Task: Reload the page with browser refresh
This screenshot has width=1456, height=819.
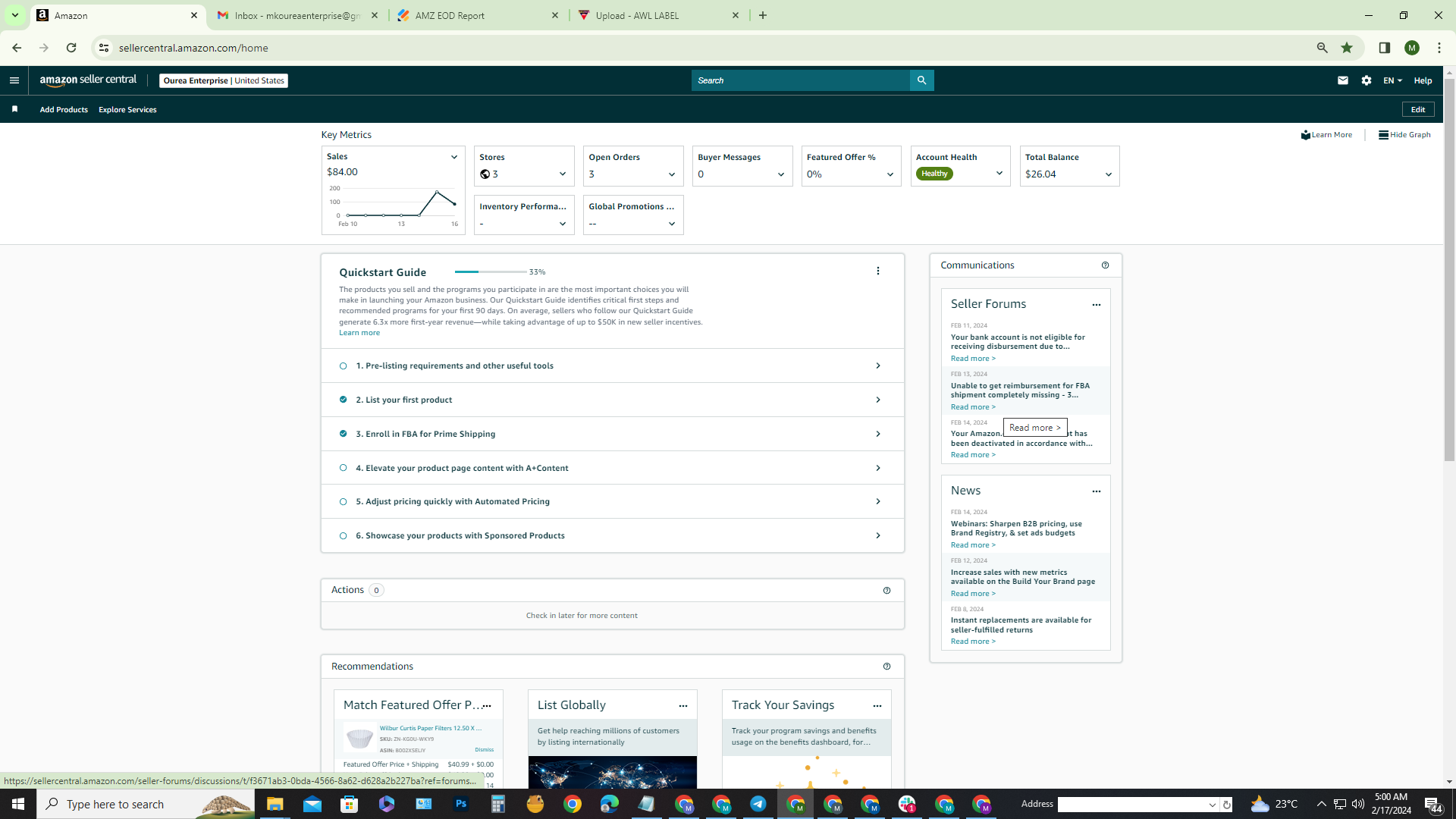Action: 71,48
